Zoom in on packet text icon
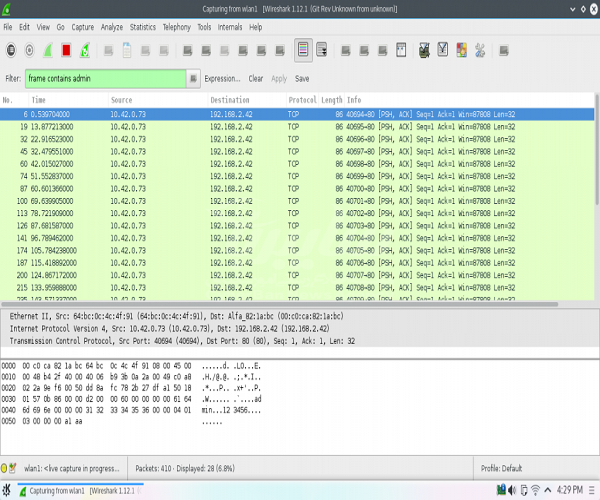Screen dimensions: 600x500 coord(346,50)
